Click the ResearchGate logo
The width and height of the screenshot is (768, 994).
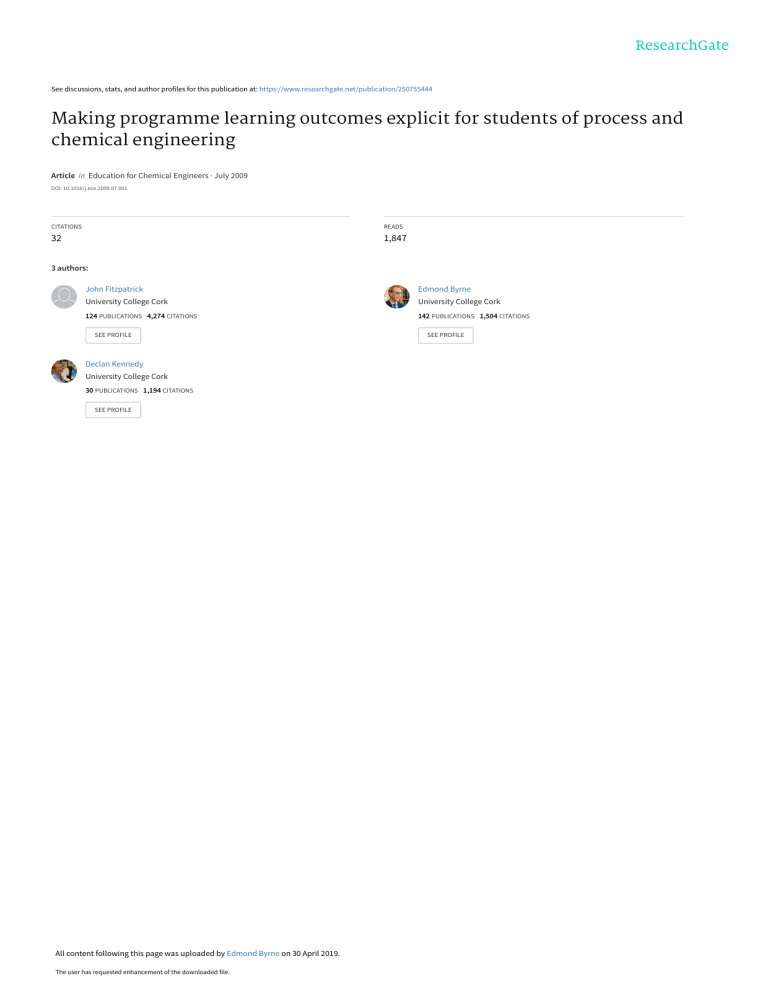click(684, 45)
